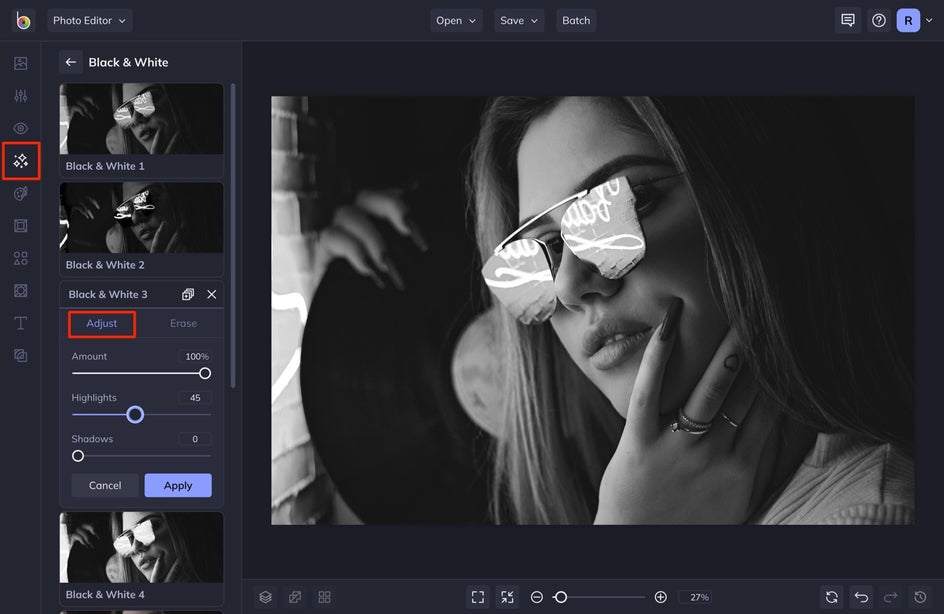This screenshot has height=614, width=944.
Task: Click the Shadows 0 value field
Action: (x=195, y=439)
